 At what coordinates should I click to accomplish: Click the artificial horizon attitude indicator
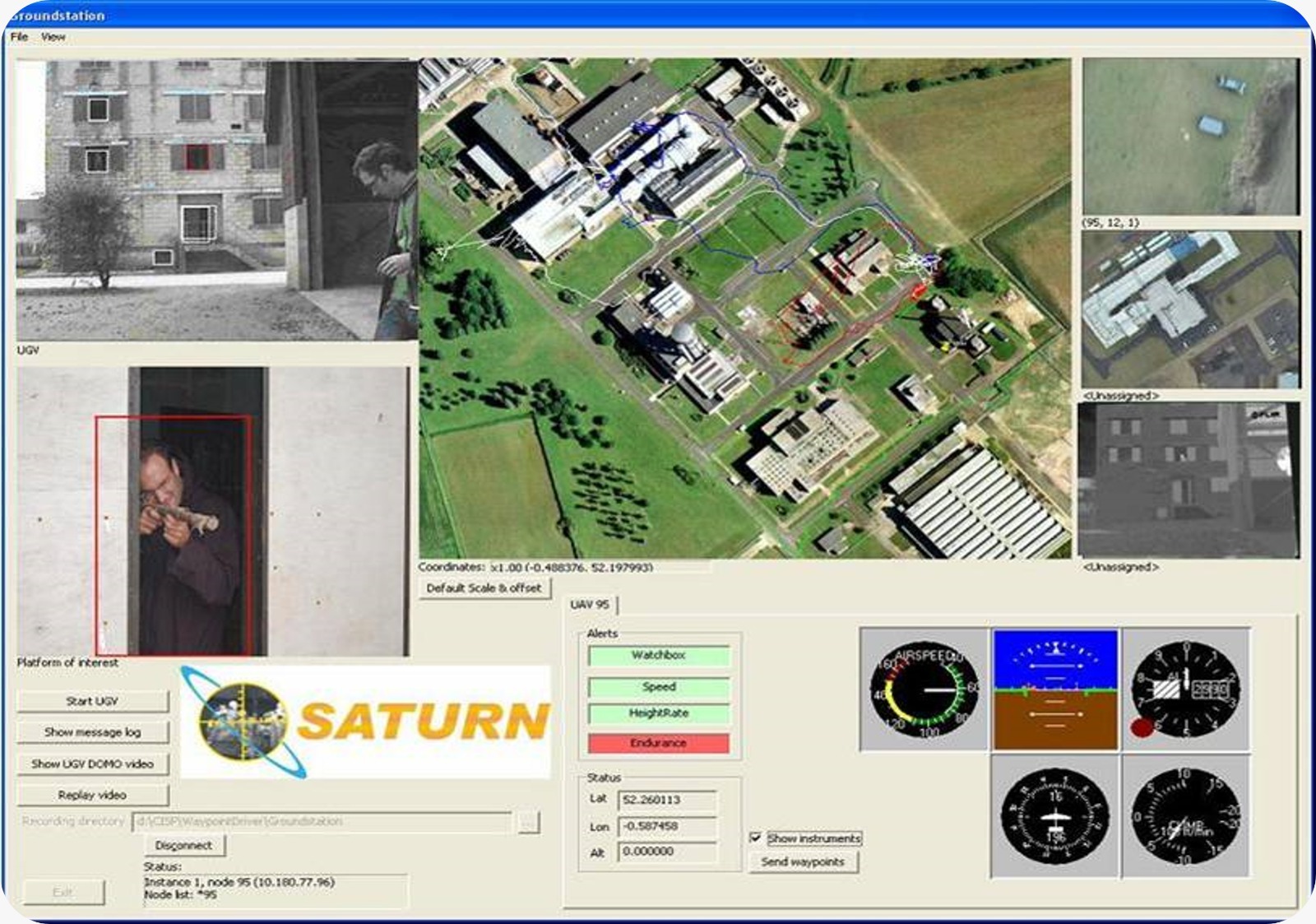click(x=1055, y=690)
